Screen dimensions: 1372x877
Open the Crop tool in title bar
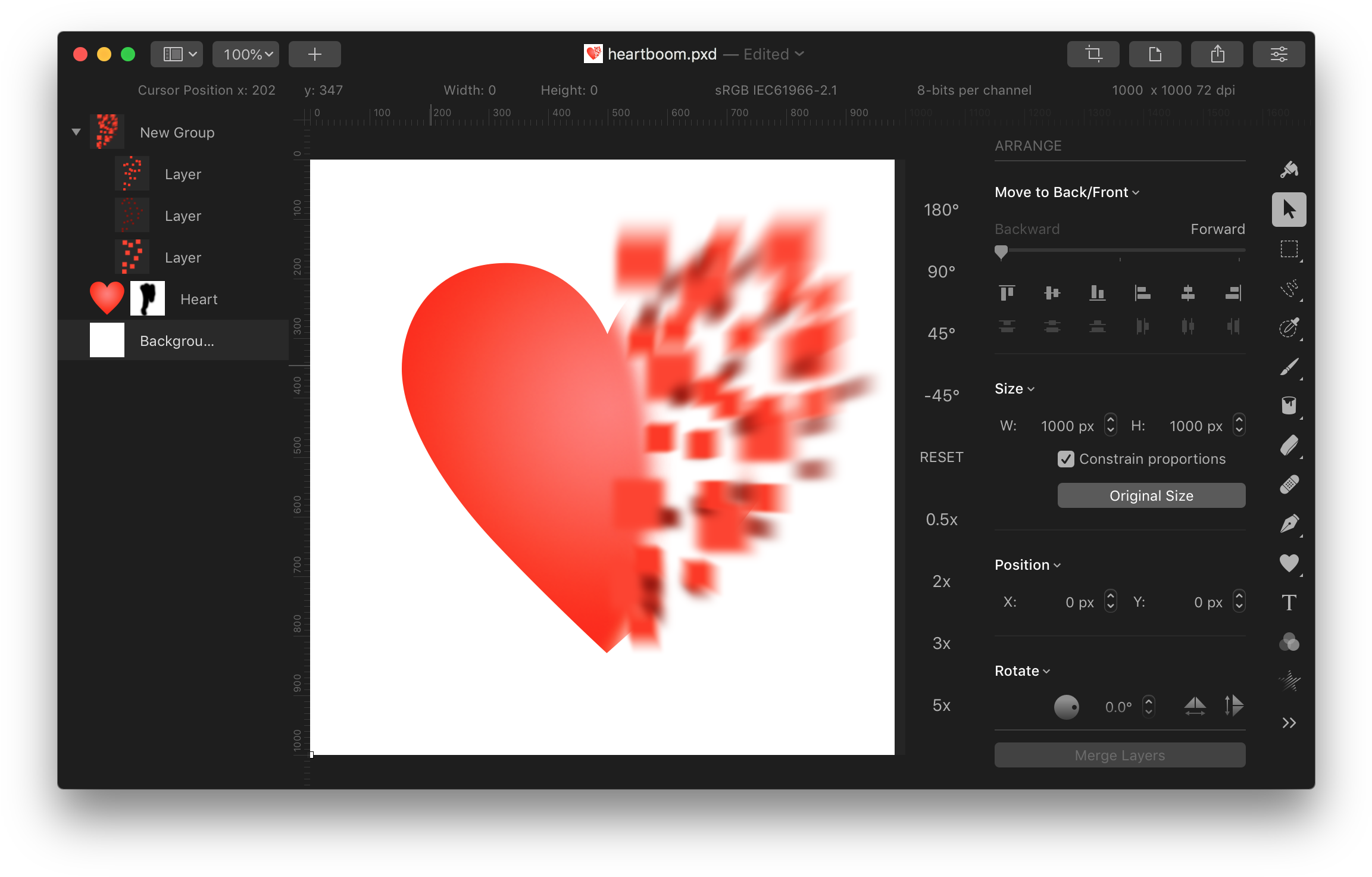coord(1093,54)
